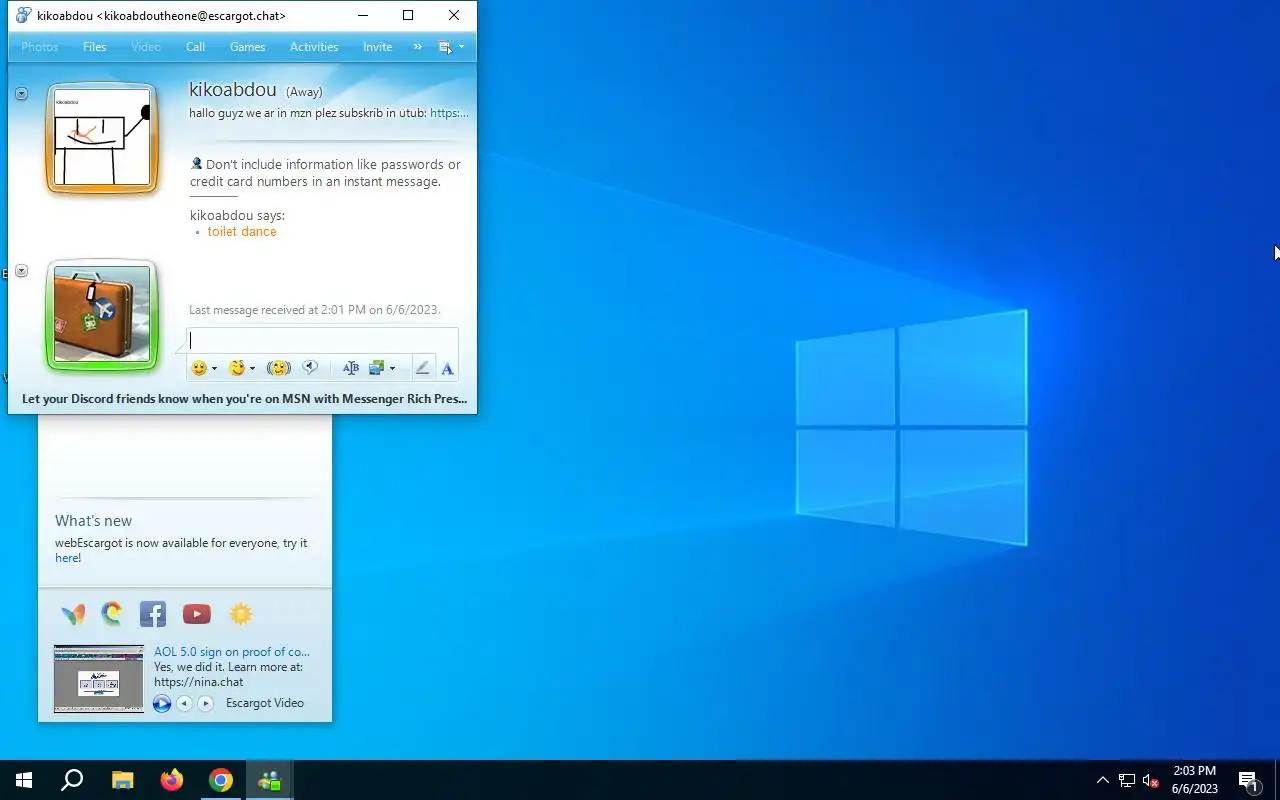Image resolution: width=1280 pixels, height=800 pixels.
Task: Launch Firefox from the taskbar
Action: 172,780
